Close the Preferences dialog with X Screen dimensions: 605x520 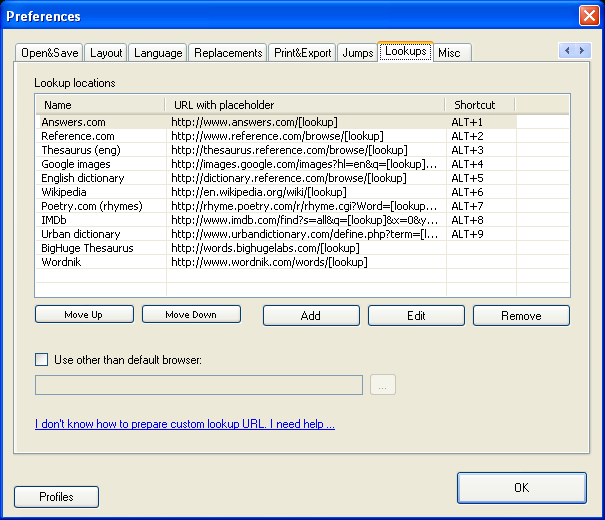pyautogui.click(x=589, y=16)
